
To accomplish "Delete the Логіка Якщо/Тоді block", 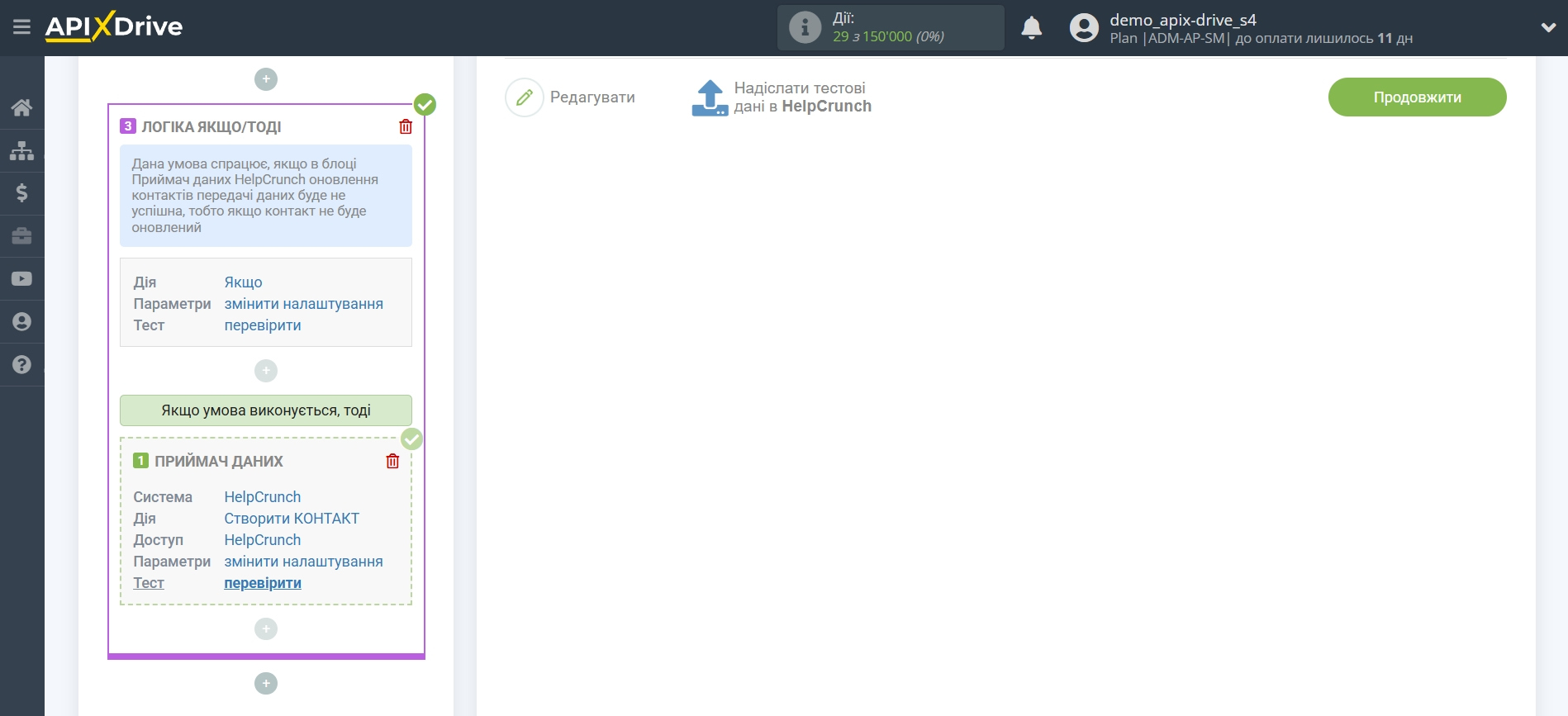I will tap(406, 126).
